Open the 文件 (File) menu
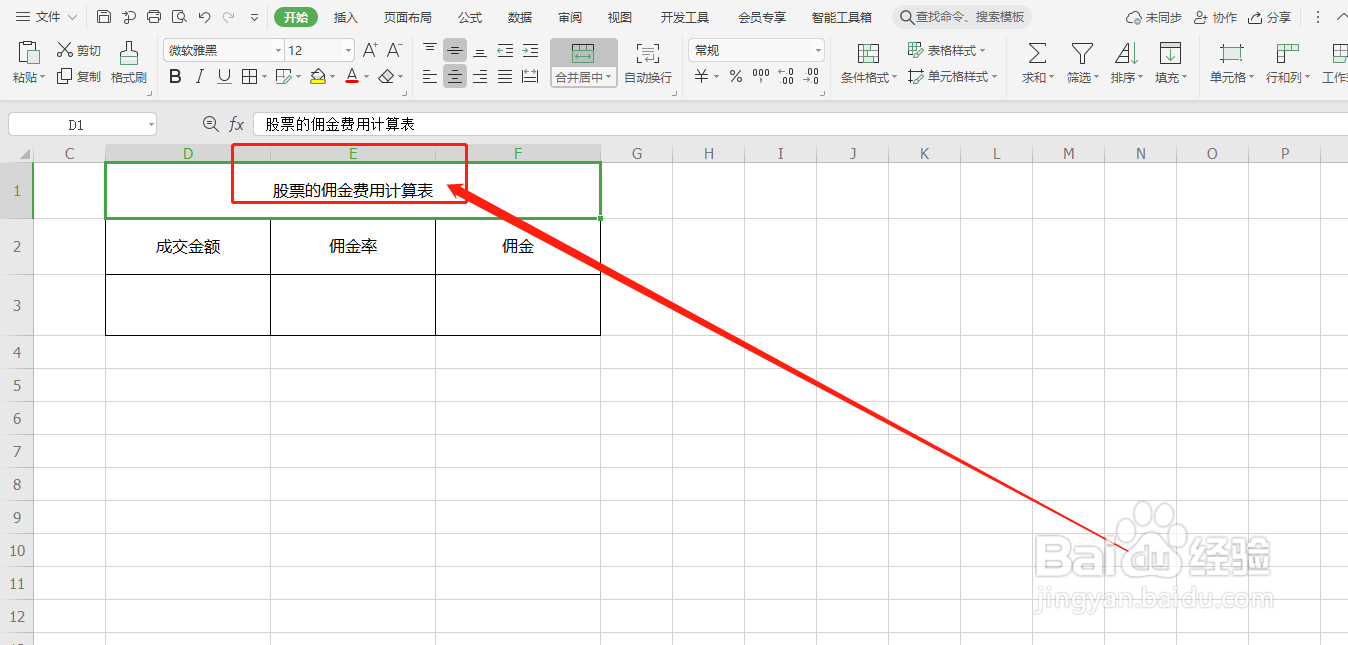The width and height of the screenshot is (1348, 645). [x=48, y=17]
